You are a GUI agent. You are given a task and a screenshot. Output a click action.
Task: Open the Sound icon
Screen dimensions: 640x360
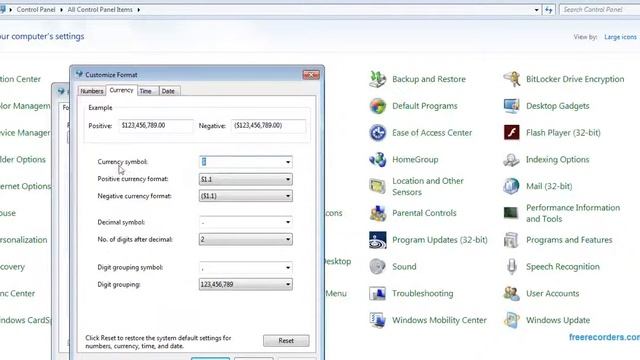click(x=378, y=267)
